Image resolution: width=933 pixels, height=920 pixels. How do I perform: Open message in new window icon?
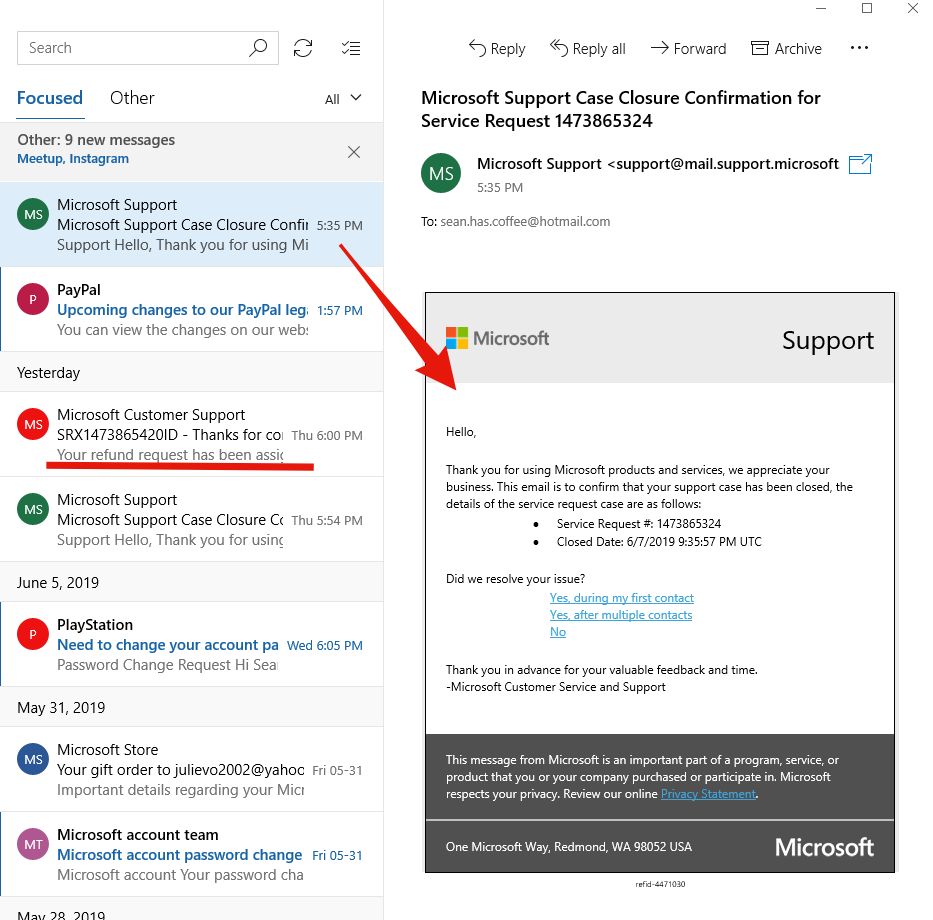click(x=860, y=164)
